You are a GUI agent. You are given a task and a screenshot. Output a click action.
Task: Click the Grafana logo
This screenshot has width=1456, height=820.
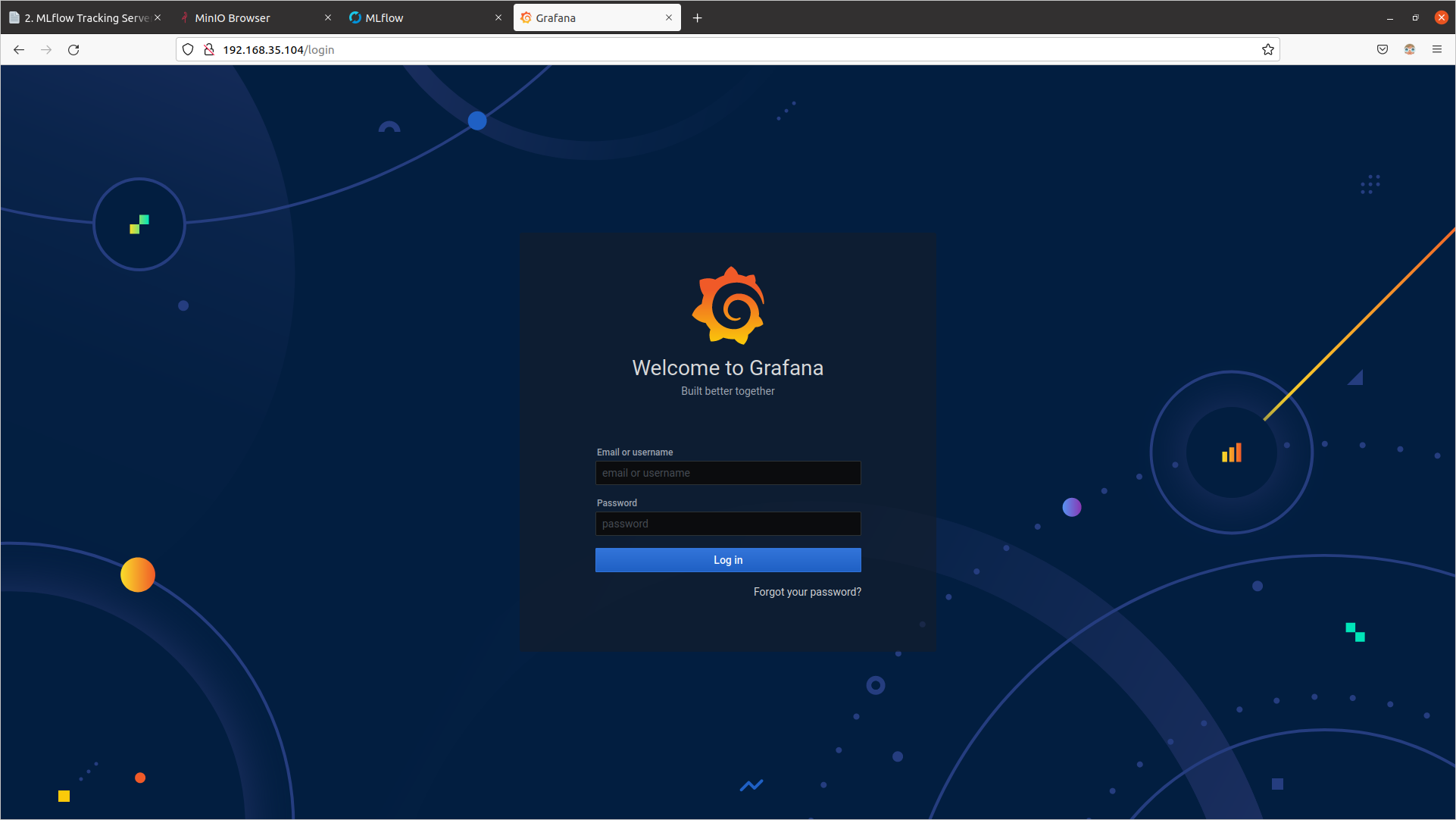tap(728, 305)
